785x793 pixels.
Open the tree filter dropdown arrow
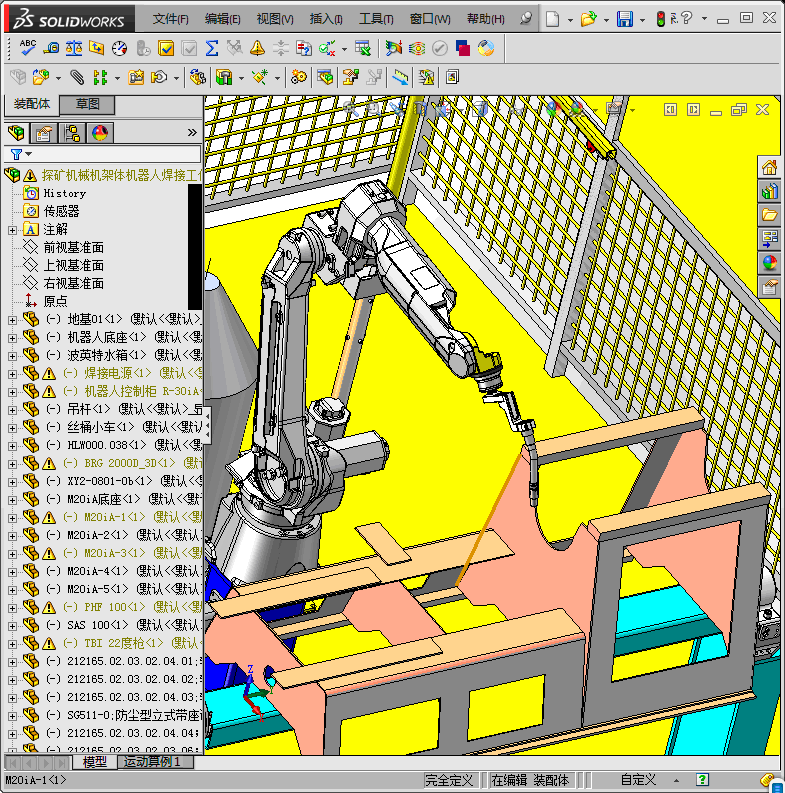tap(29, 155)
